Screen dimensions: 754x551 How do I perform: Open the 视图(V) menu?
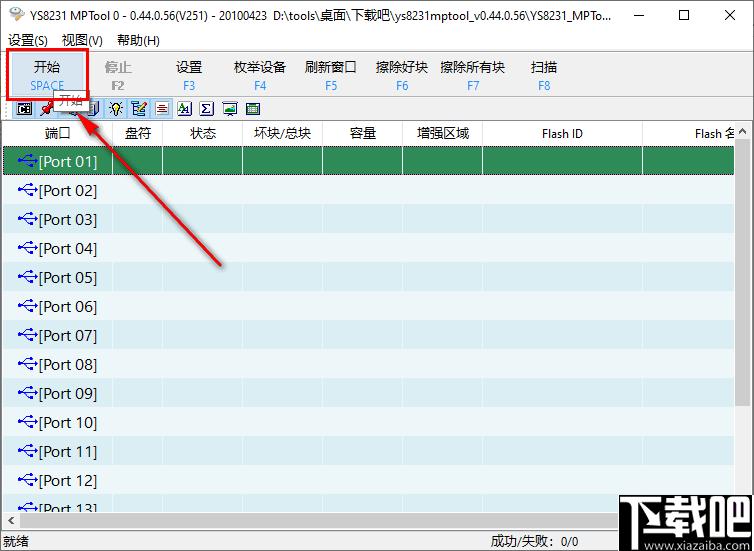click(x=82, y=40)
